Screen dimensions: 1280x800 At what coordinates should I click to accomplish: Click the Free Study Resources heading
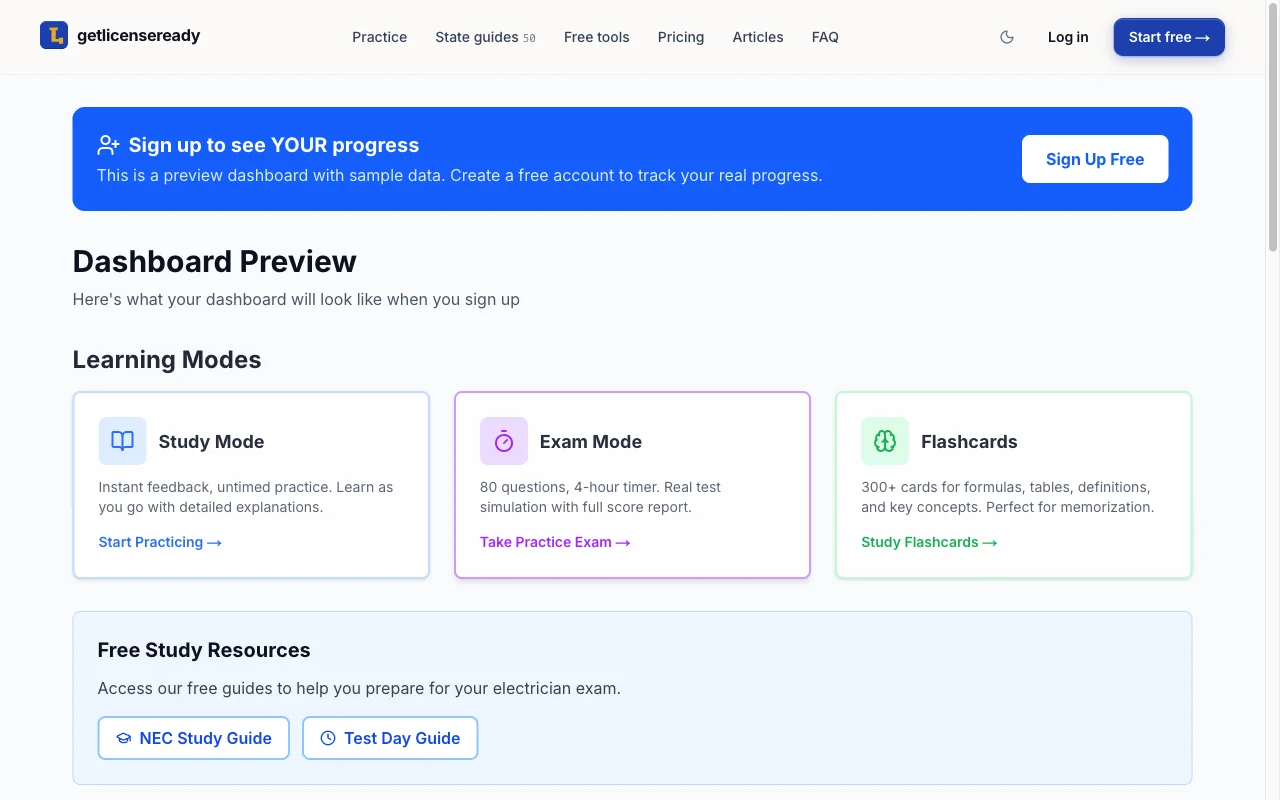pos(204,650)
